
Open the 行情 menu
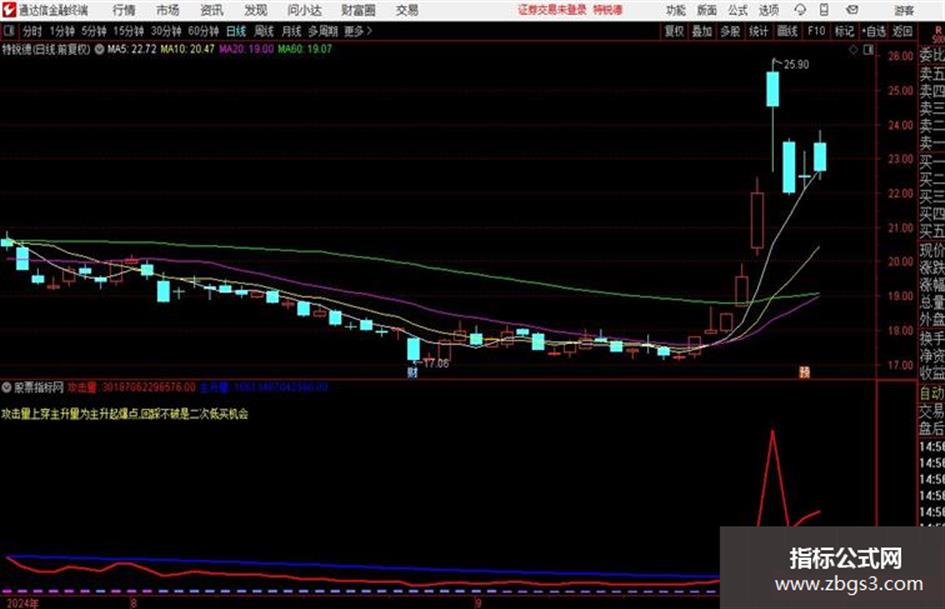(x=124, y=10)
